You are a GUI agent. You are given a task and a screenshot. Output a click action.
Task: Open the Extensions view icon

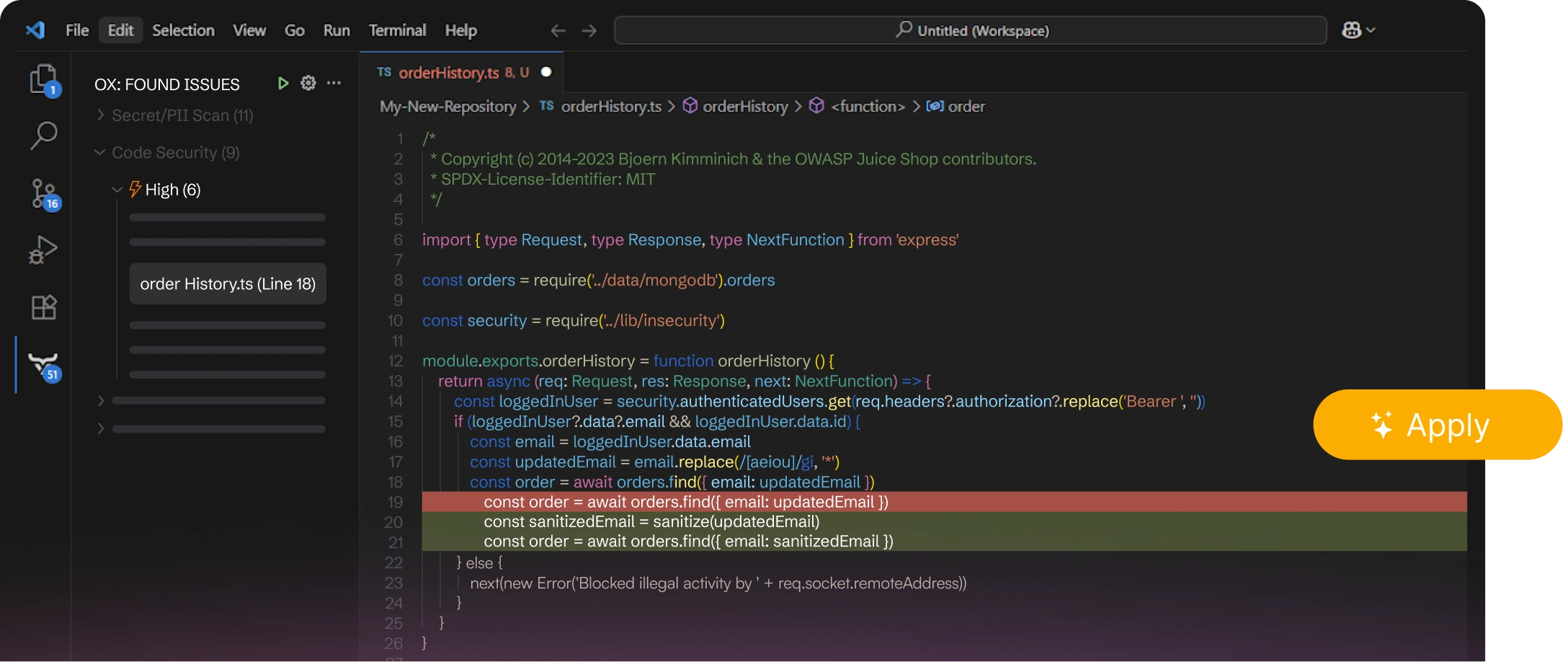[44, 307]
